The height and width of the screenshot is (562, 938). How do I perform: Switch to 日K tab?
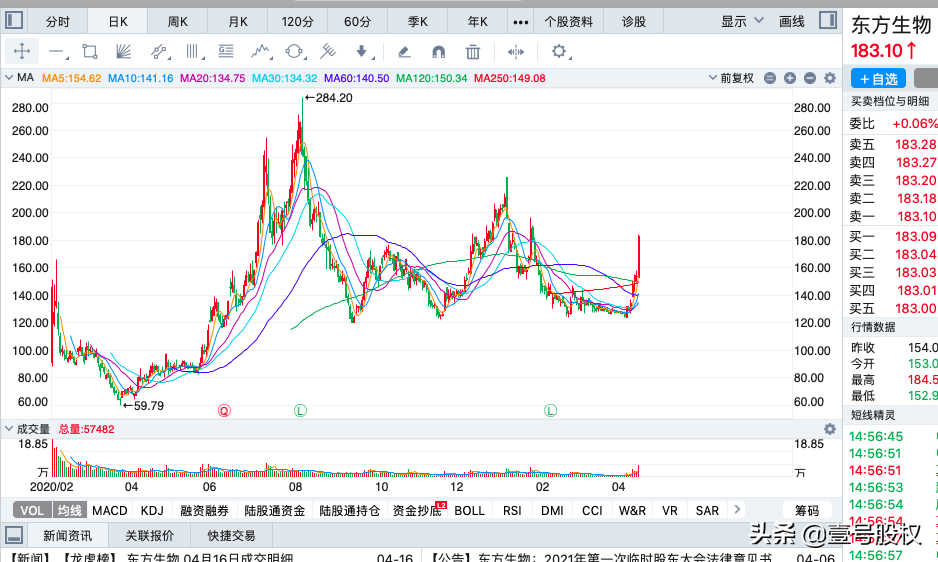click(118, 22)
